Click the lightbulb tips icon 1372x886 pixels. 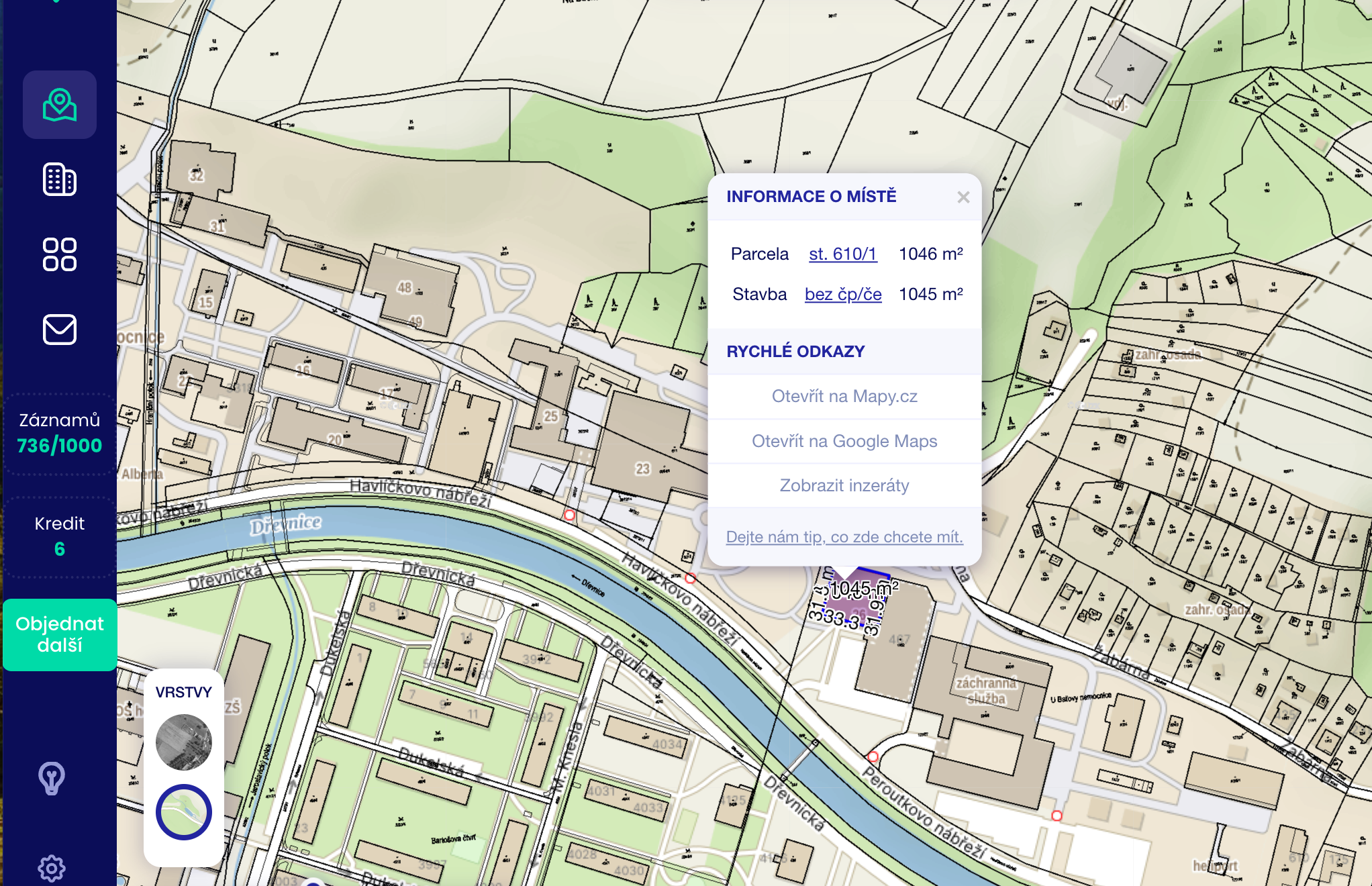coord(52,778)
